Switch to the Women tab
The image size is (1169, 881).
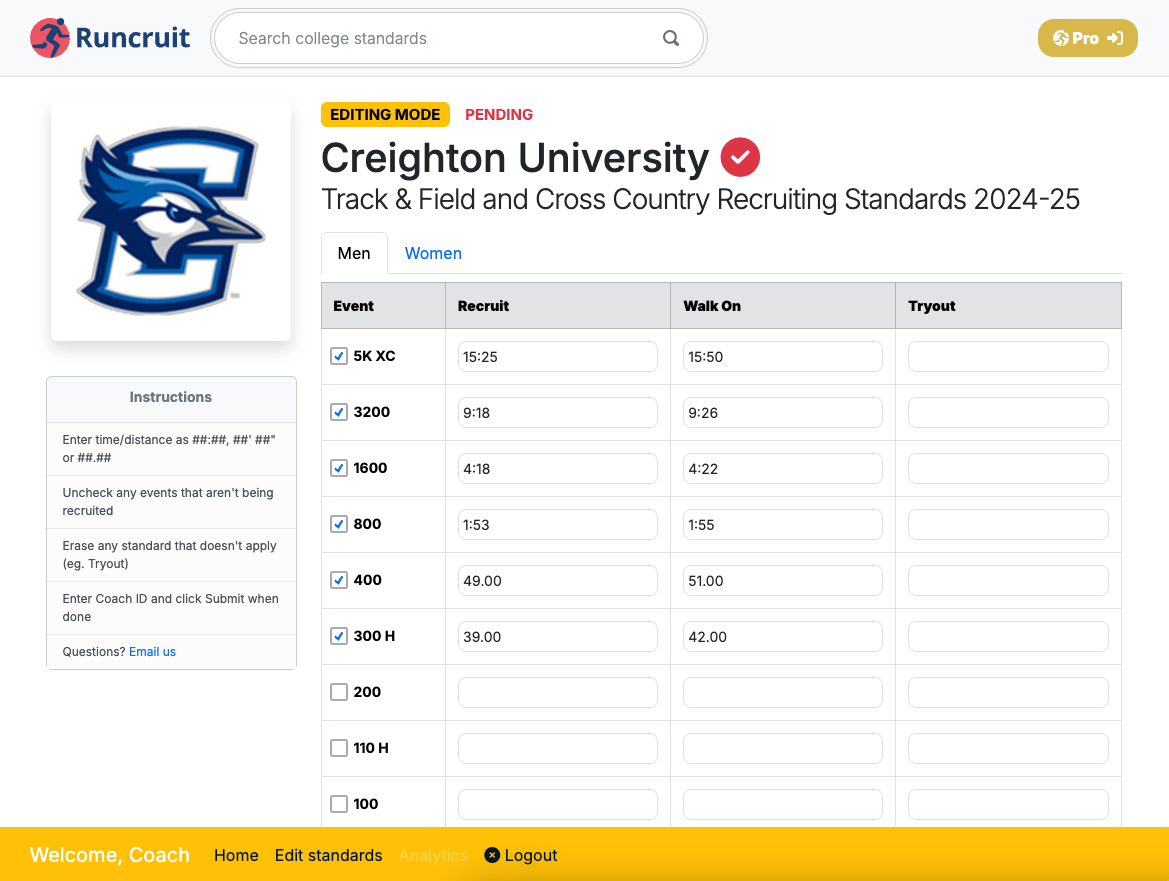[x=433, y=253]
